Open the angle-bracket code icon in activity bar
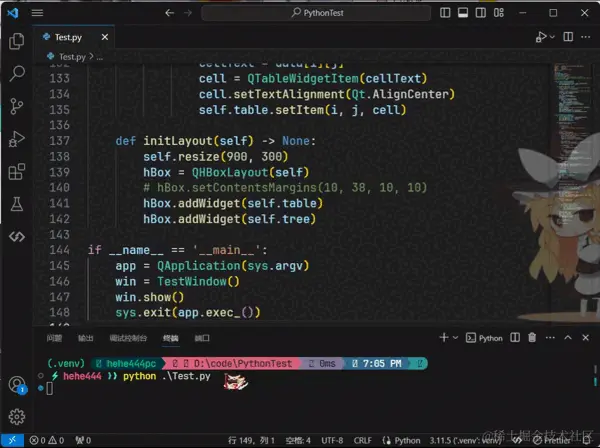Viewport: 600px width, 448px height. point(17,237)
